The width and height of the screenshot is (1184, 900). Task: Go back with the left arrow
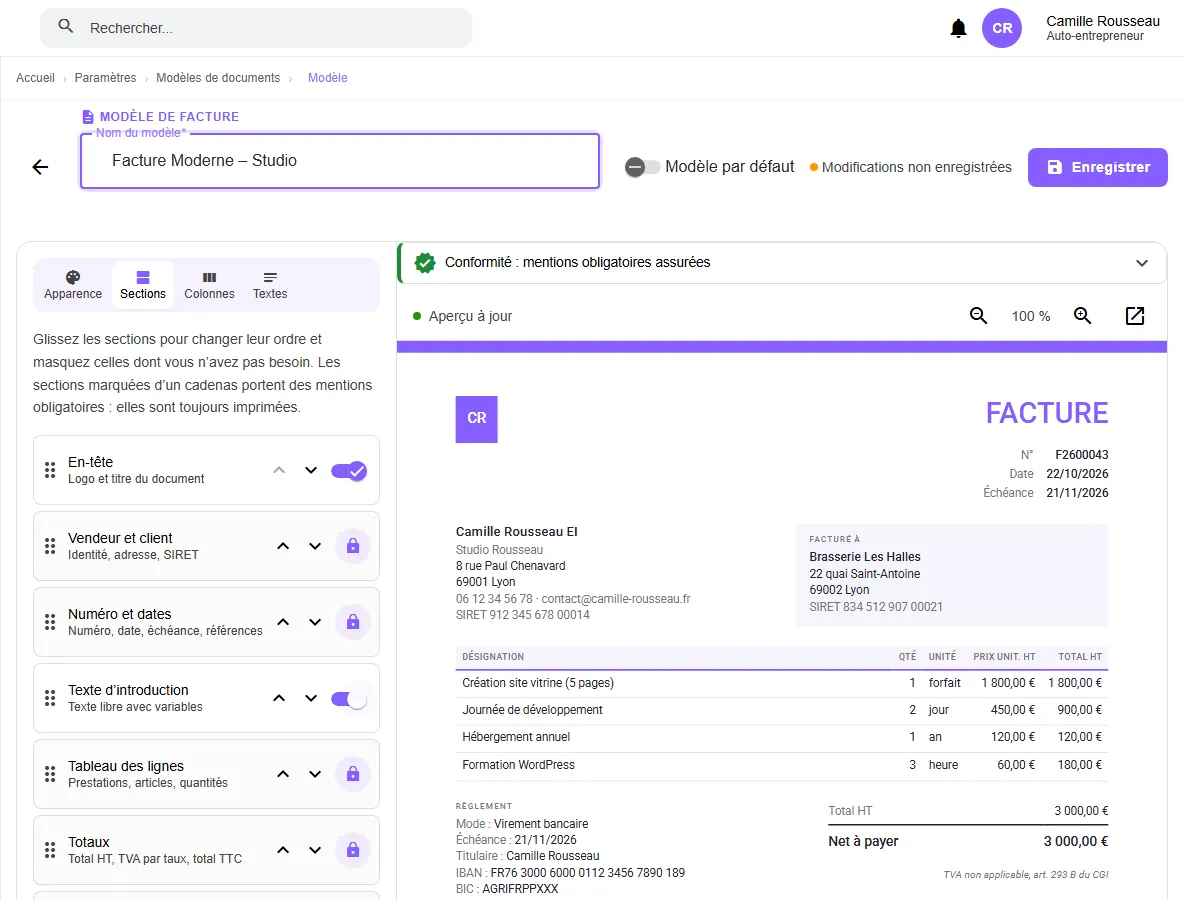[x=41, y=167]
